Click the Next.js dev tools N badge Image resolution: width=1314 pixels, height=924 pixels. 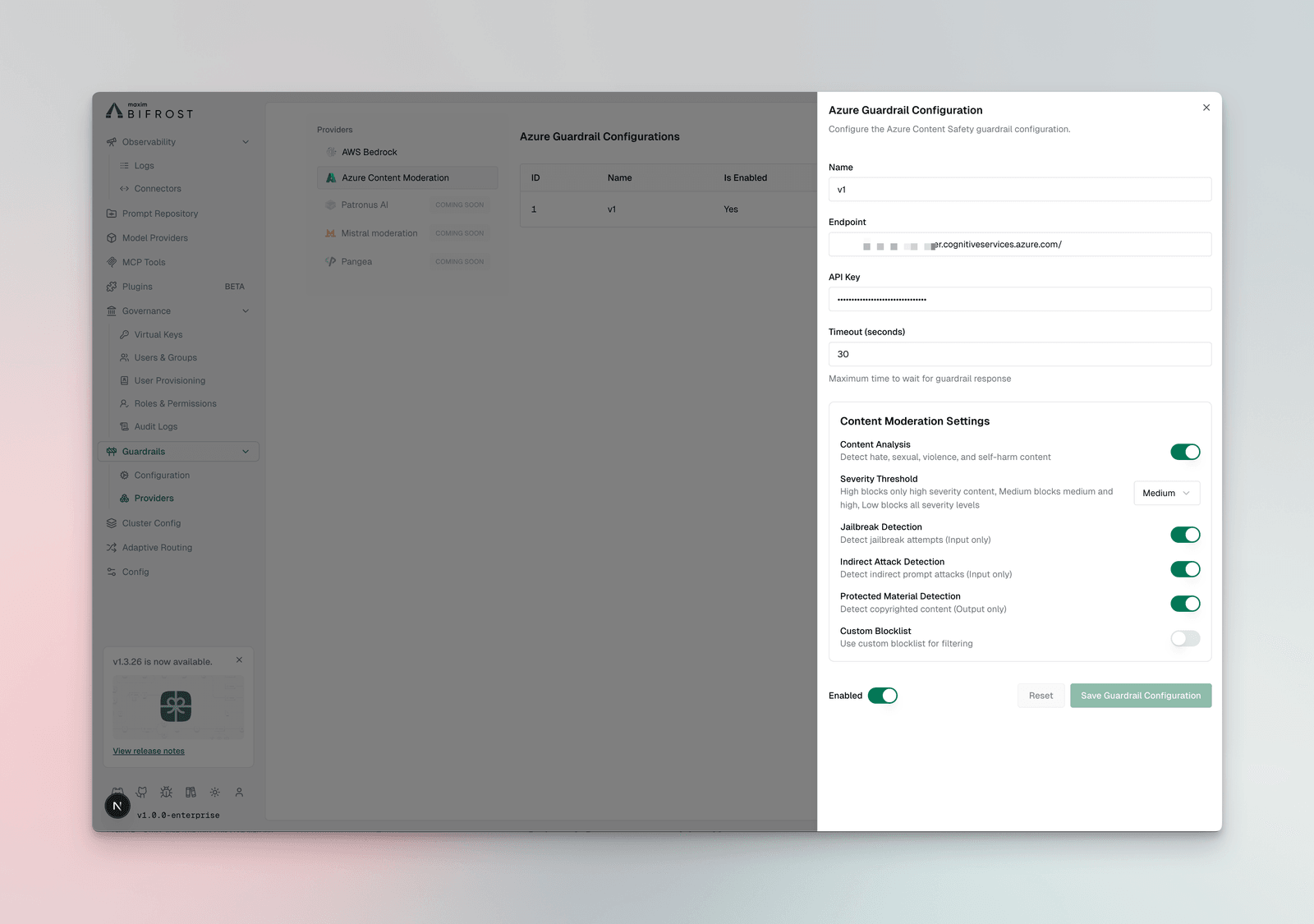point(117,806)
